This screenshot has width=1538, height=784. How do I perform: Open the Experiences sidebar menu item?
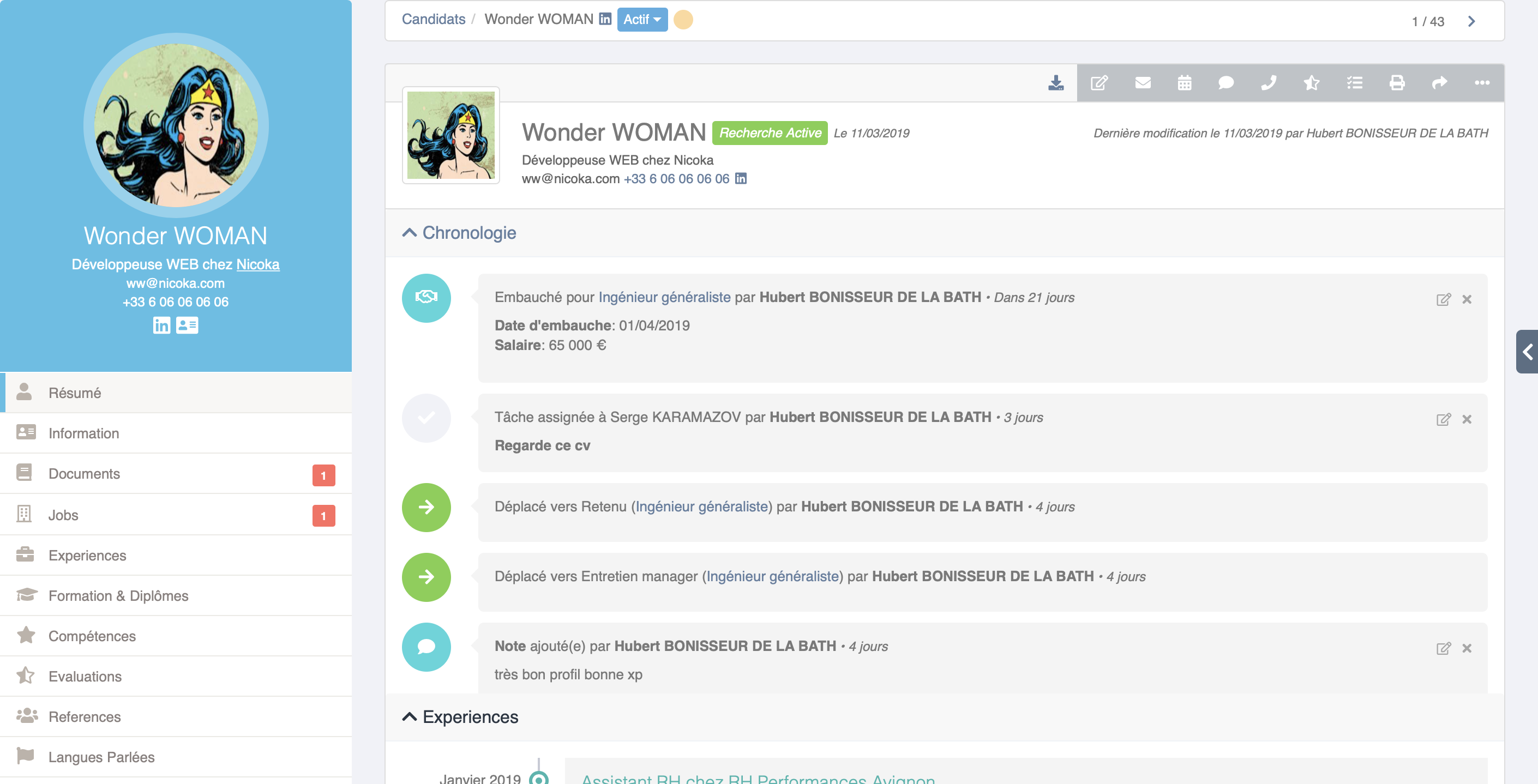[176, 556]
